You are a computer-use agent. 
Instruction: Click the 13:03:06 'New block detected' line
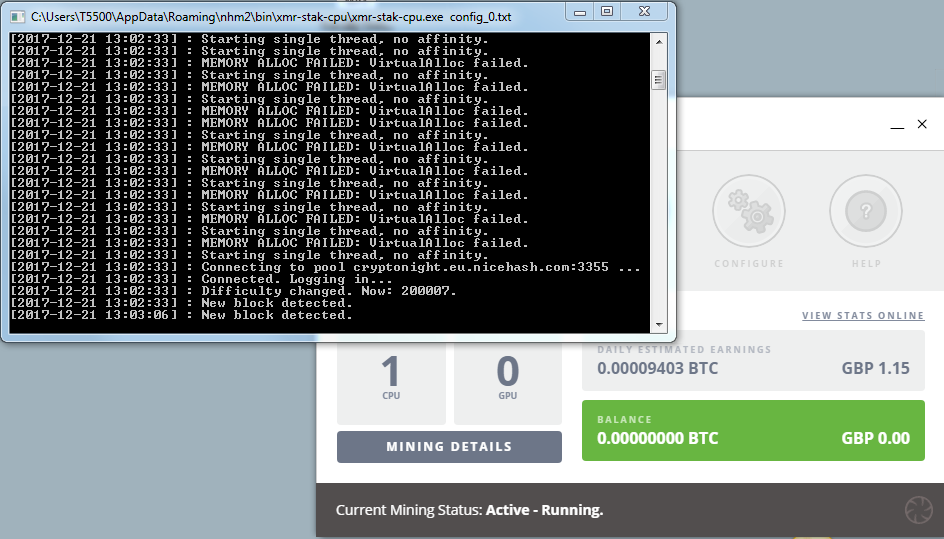181,315
